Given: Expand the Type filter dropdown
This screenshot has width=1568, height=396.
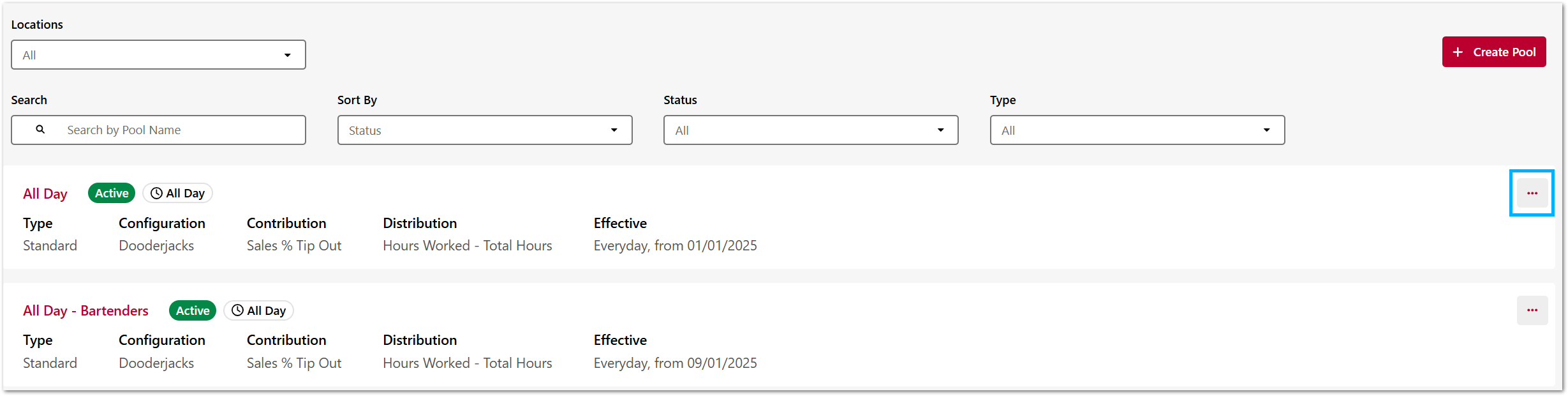Looking at the screenshot, I should [x=1137, y=130].
